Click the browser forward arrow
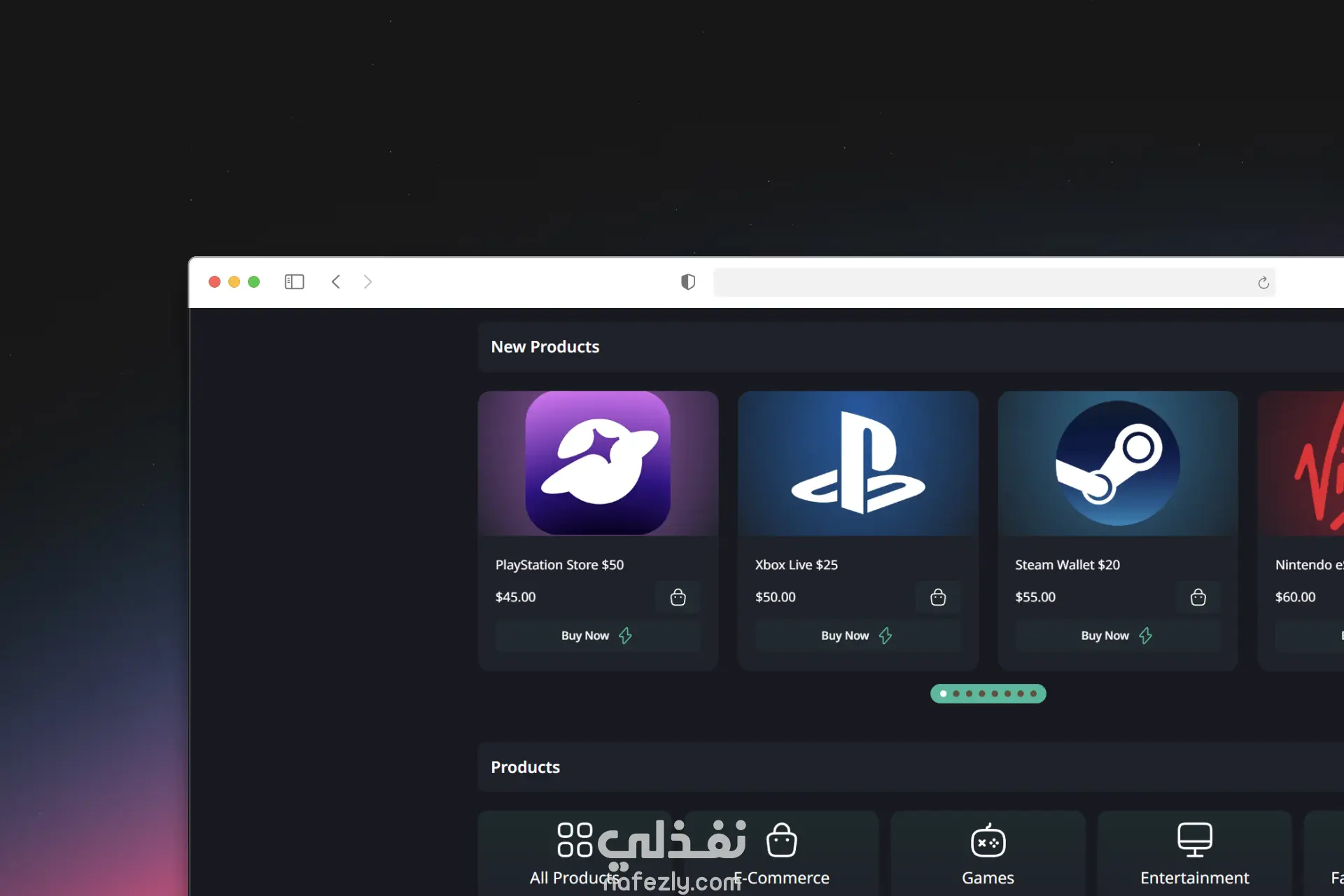 tap(367, 281)
